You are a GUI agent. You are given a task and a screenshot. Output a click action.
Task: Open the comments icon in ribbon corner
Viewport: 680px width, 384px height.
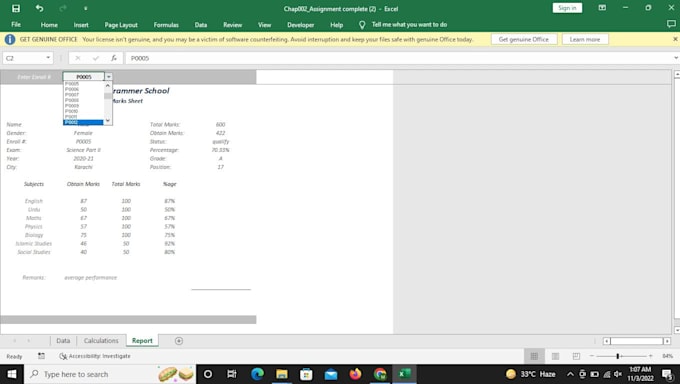click(x=671, y=24)
